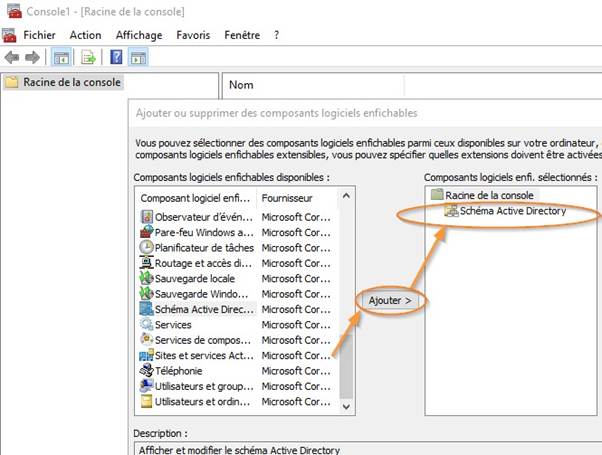Open the Fenêtre menu

242,35
